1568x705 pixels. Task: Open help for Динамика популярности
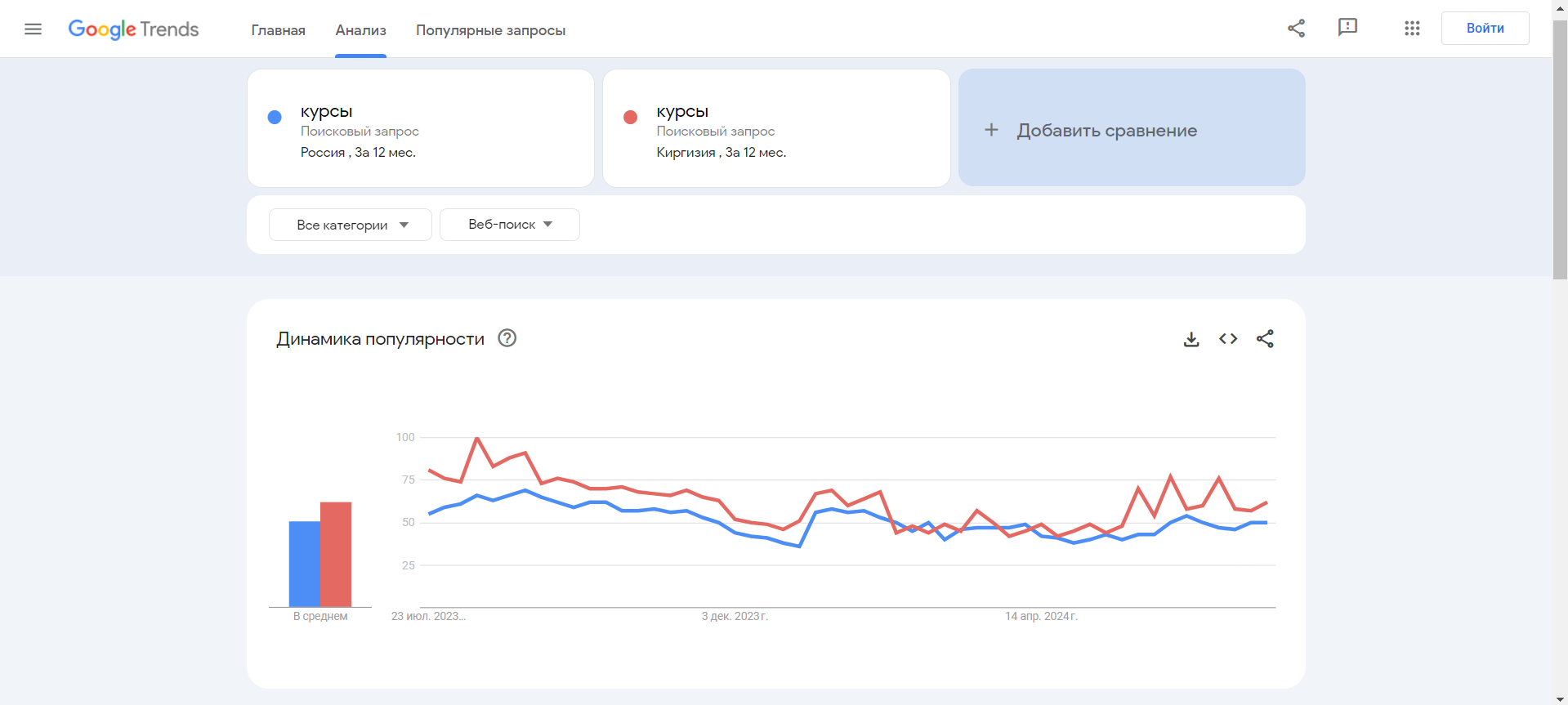(x=507, y=338)
